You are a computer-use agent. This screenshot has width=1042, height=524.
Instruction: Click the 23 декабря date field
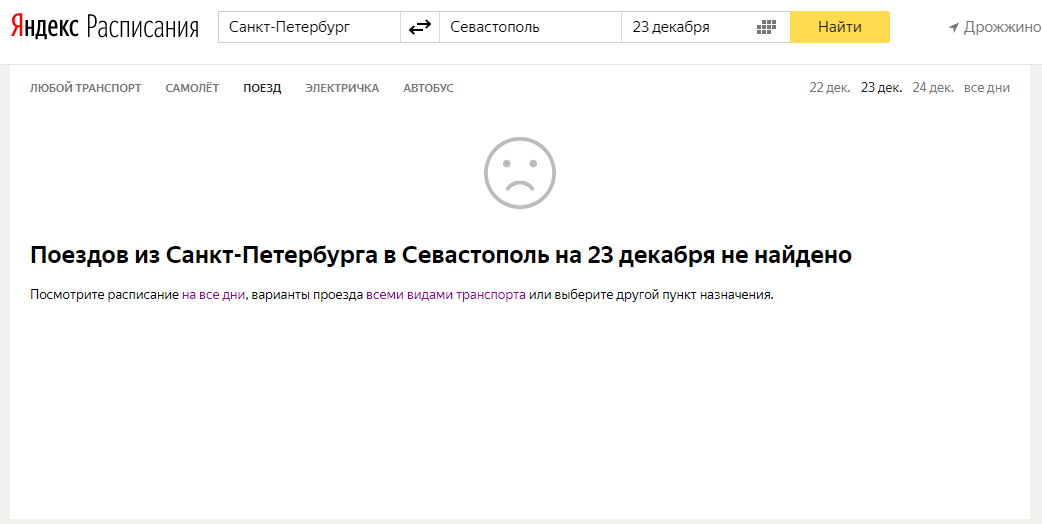[x=706, y=27]
